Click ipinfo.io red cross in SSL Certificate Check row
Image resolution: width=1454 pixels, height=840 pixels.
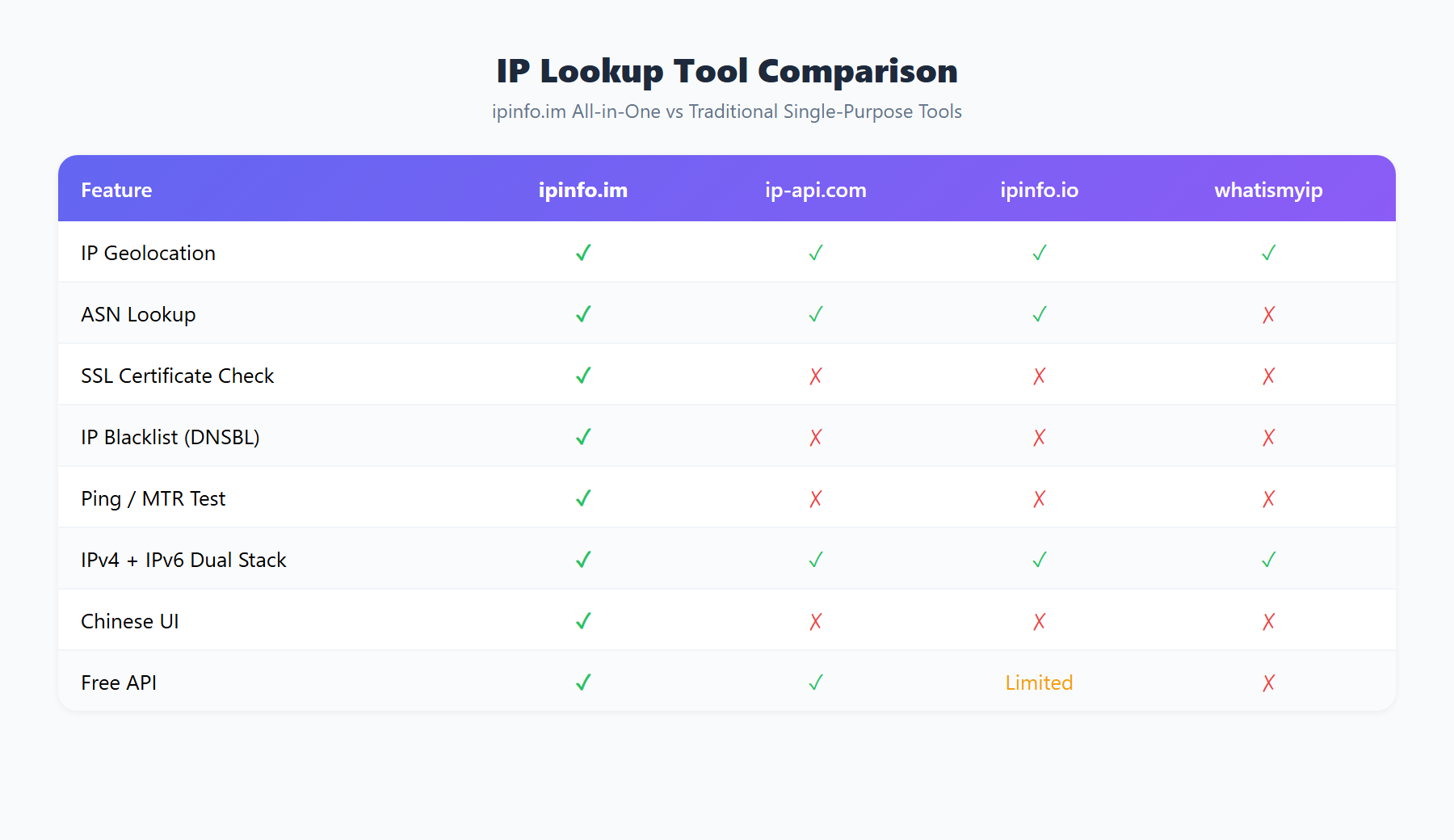pos(1040,376)
